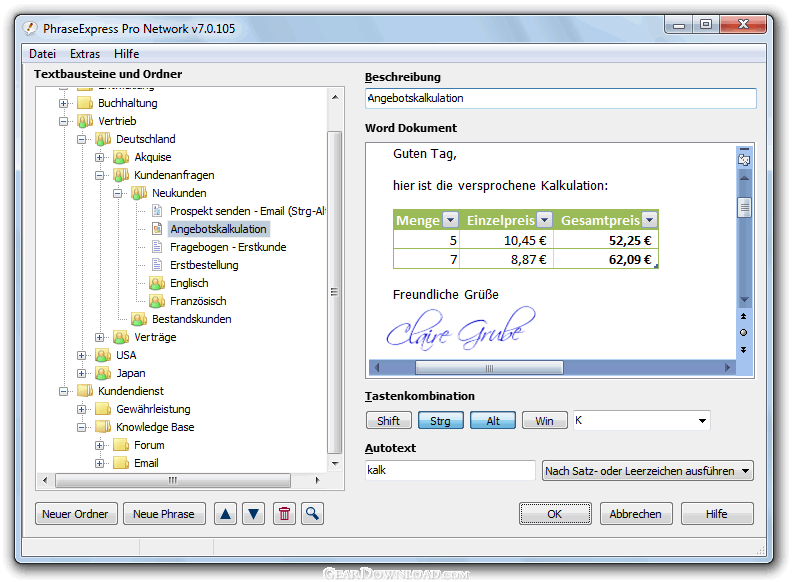Click the Bestandskunden folder icon
Image resolution: width=792 pixels, height=582 pixels.
(139, 319)
